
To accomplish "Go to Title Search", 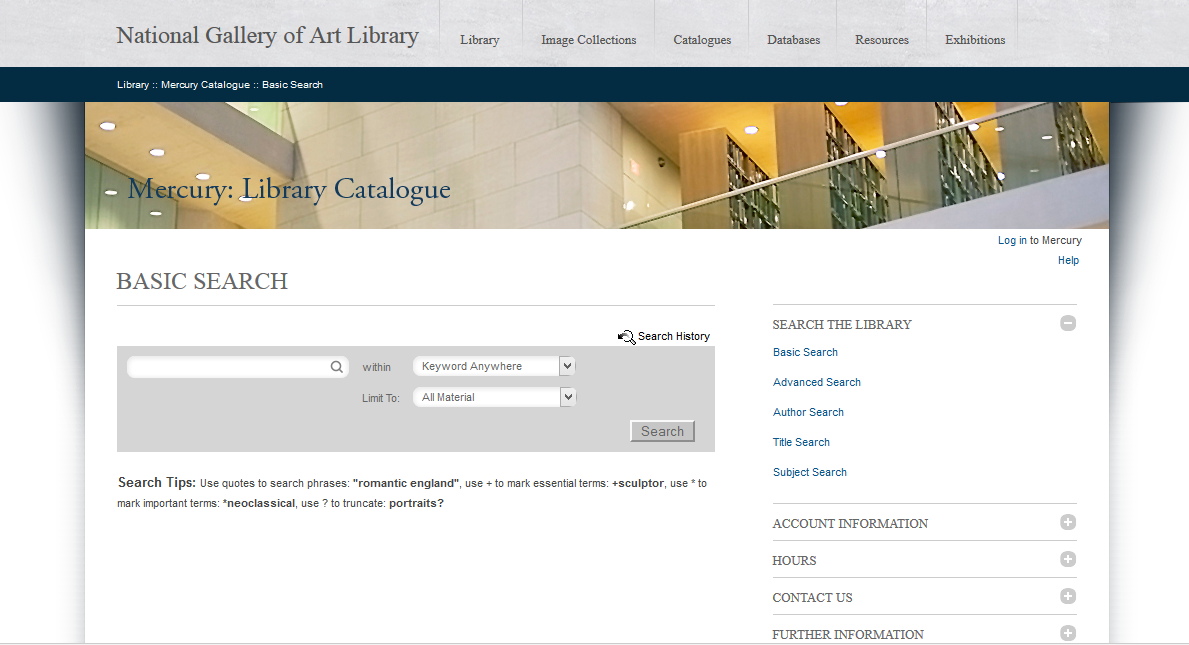I will (801, 442).
